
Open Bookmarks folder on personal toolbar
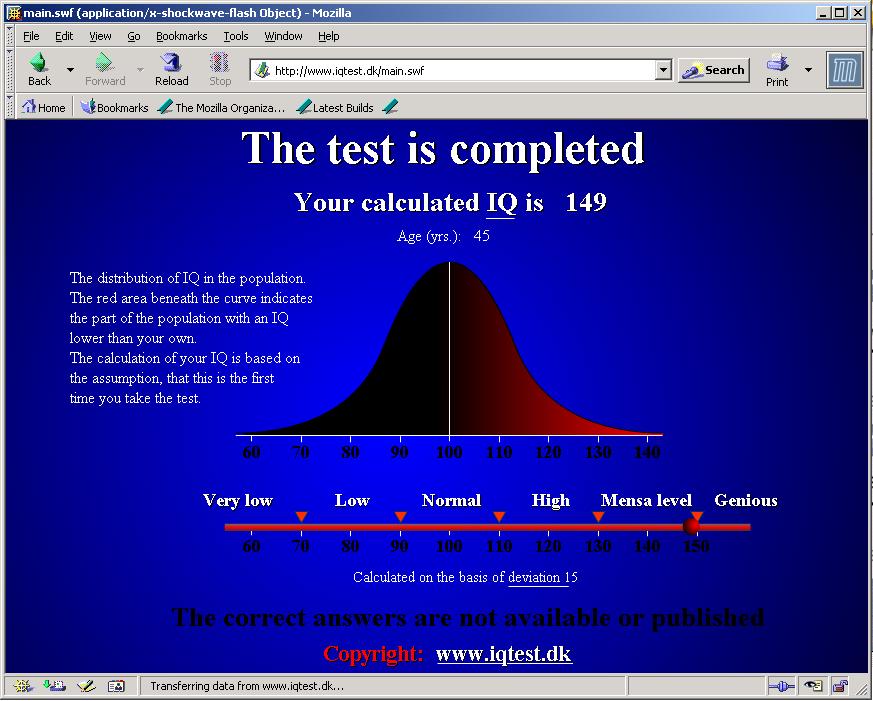[114, 107]
